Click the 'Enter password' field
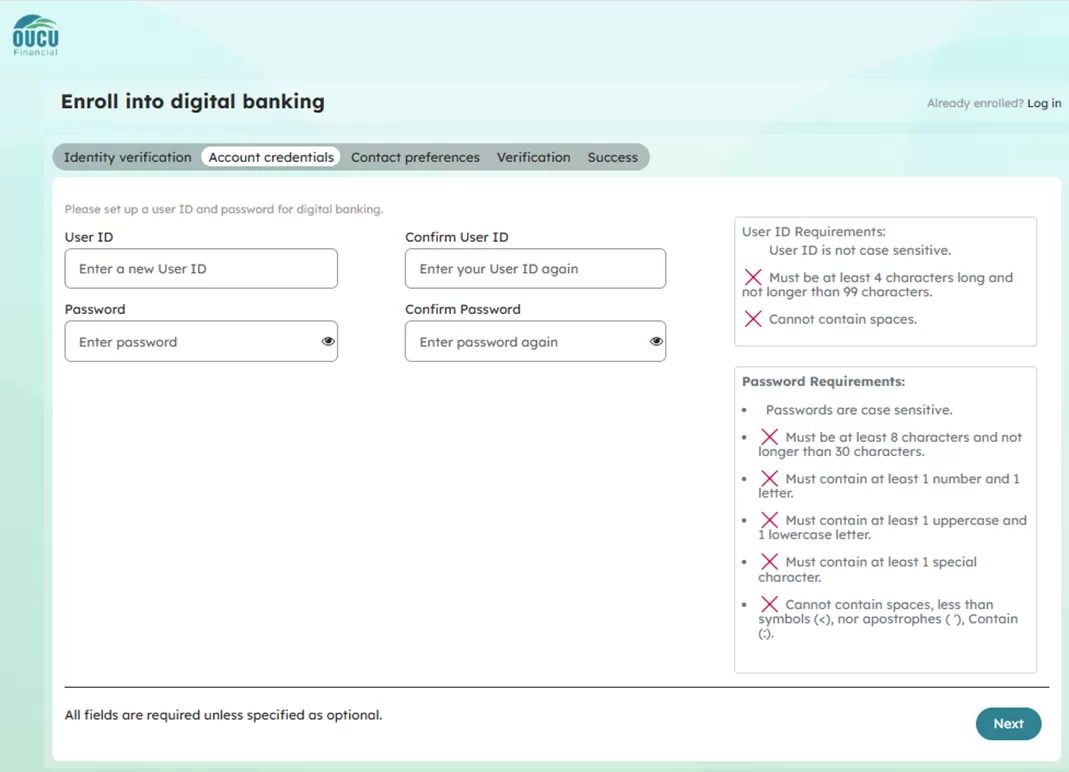This screenshot has height=772, width=1069. pyautogui.click(x=190, y=341)
